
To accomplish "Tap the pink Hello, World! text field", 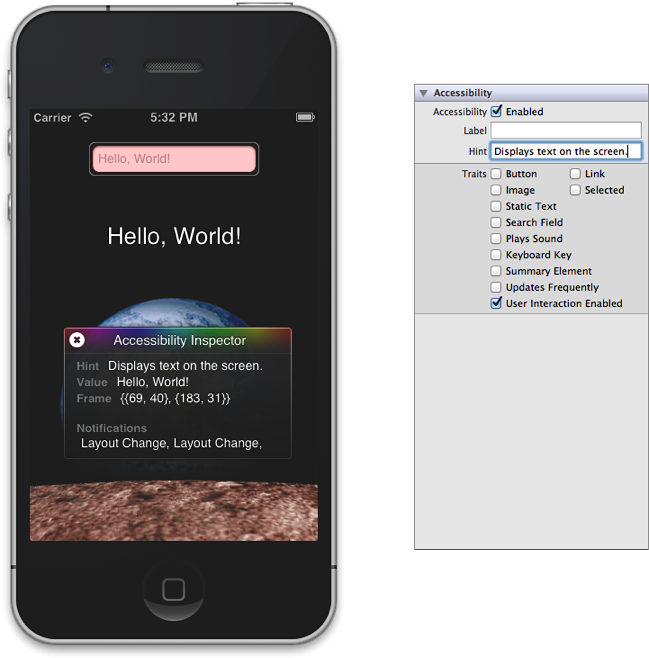I will coord(174,159).
